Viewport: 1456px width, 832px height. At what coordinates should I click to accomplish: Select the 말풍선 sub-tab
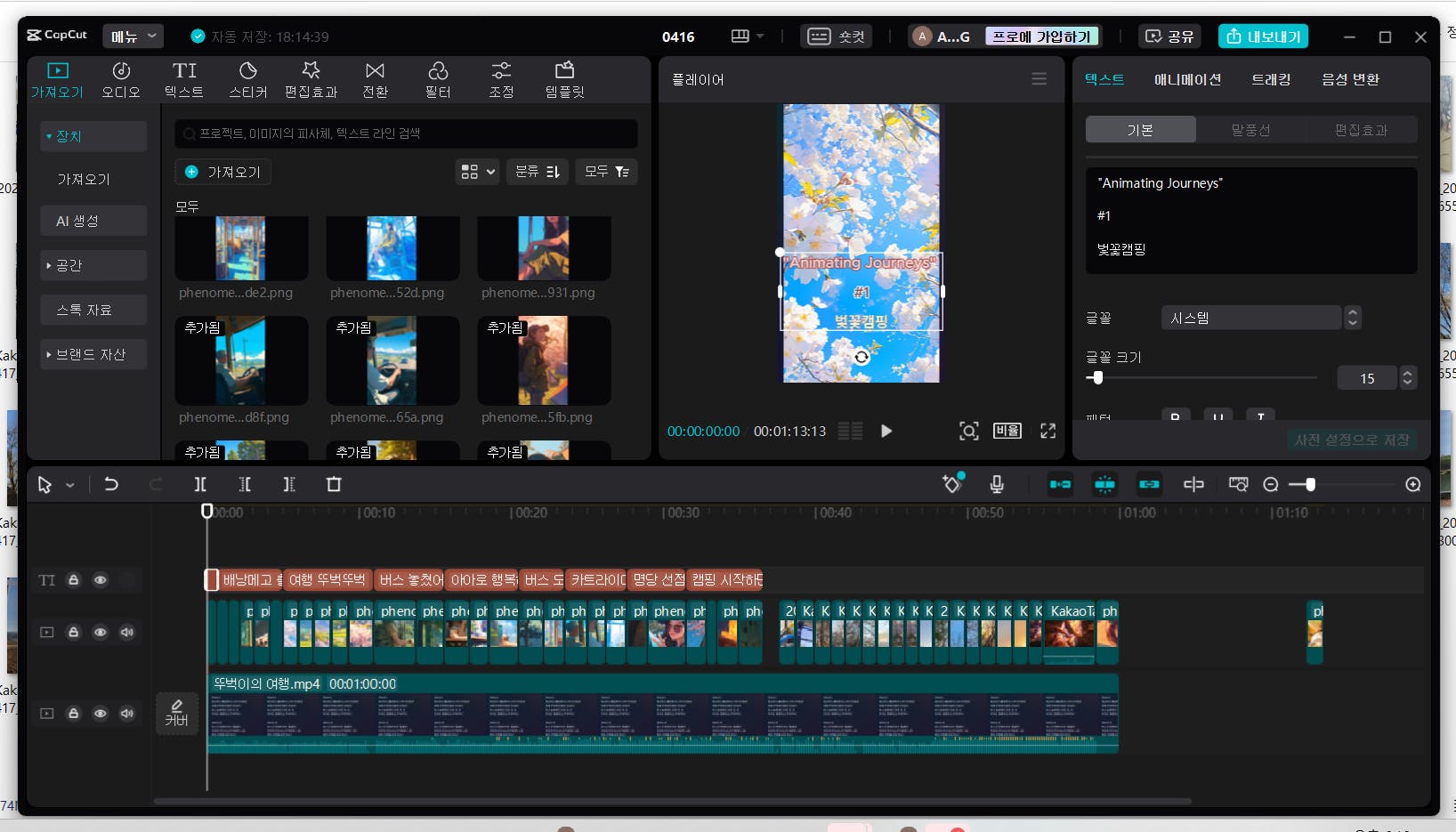(1250, 130)
